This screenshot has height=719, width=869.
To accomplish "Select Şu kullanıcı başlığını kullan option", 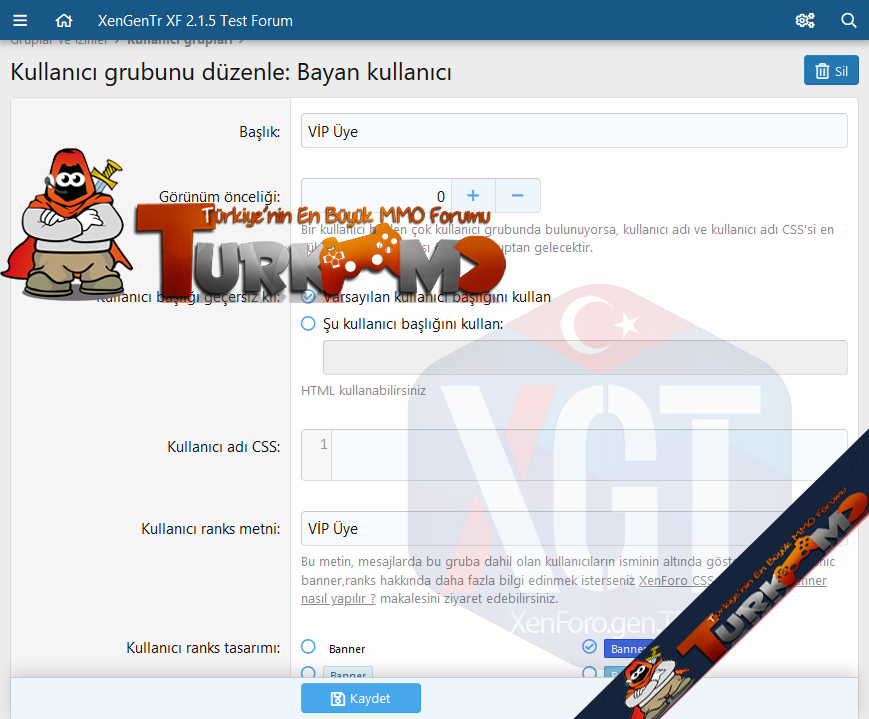I will point(308,324).
